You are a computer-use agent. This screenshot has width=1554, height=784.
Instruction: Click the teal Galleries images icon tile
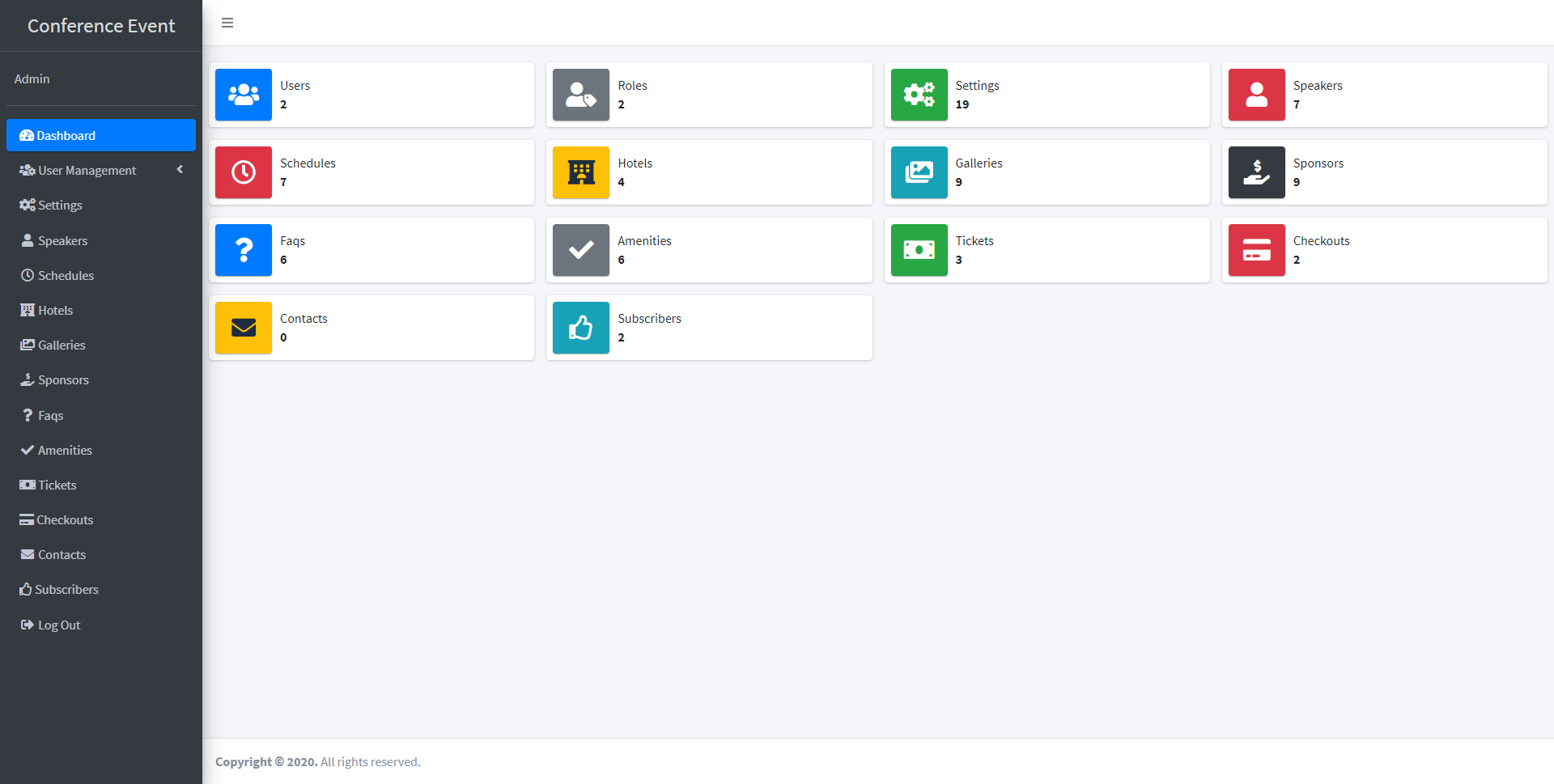pos(919,172)
